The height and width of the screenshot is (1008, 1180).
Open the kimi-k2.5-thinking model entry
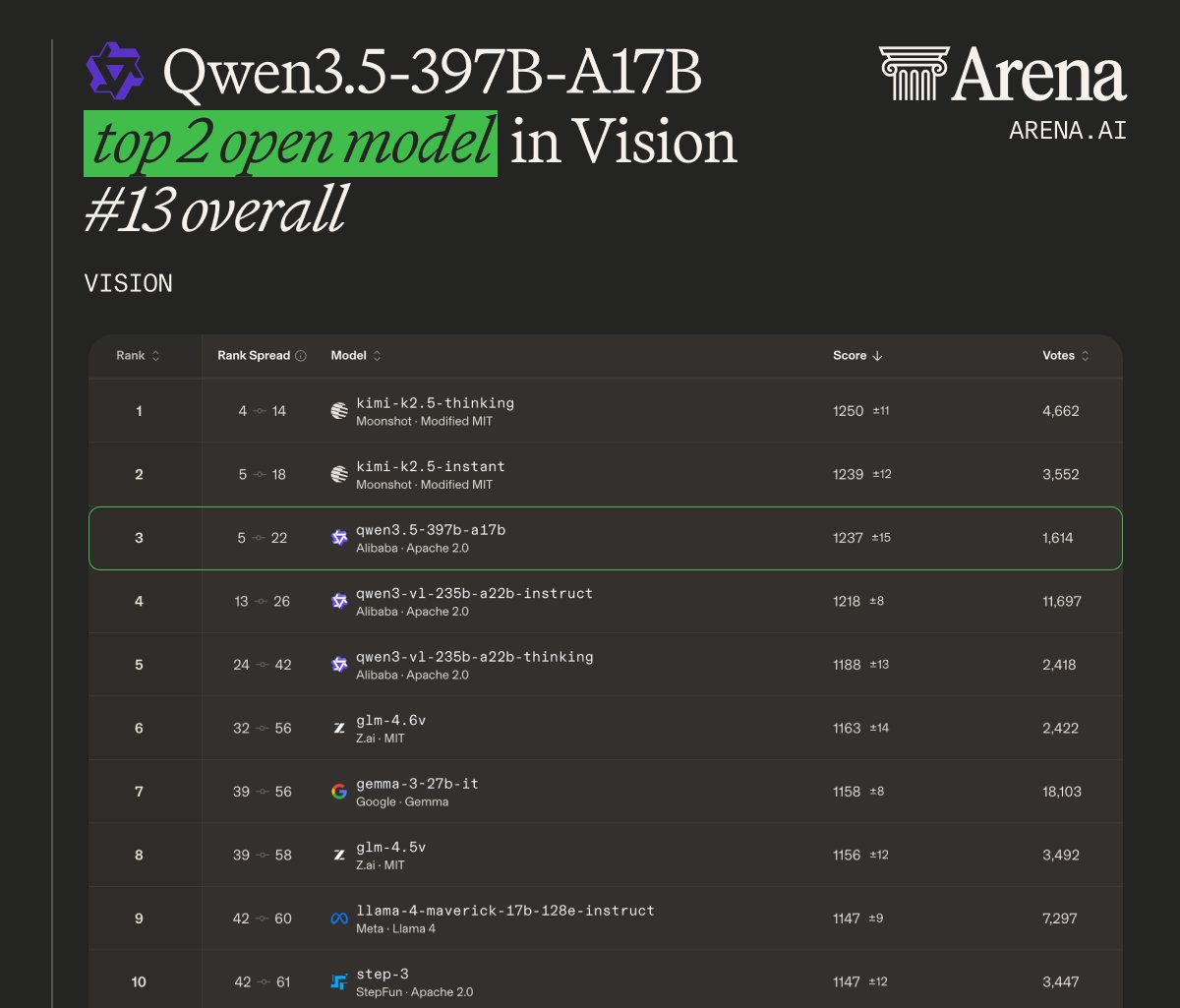[434, 403]
